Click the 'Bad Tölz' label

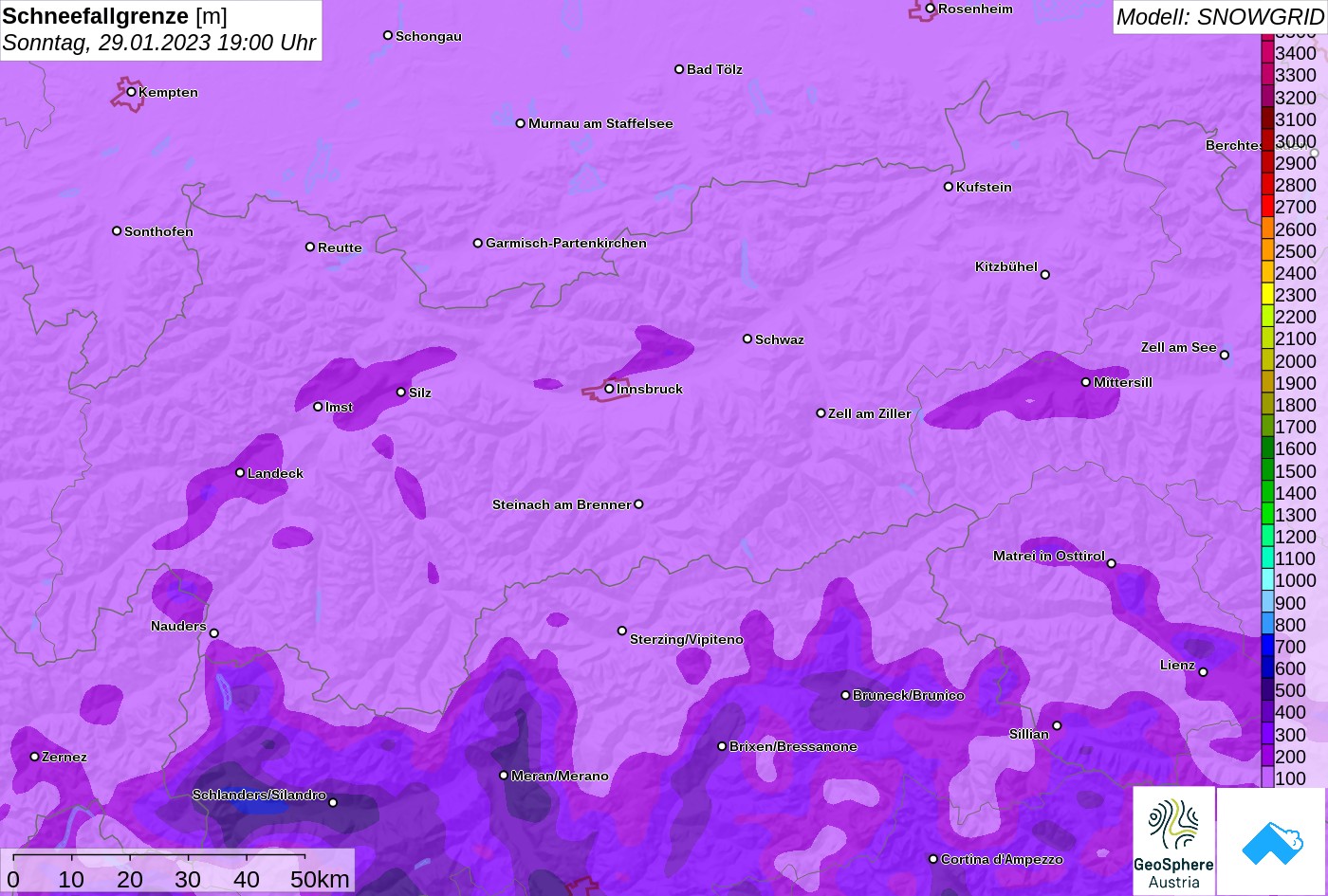(x=714, y=69)
